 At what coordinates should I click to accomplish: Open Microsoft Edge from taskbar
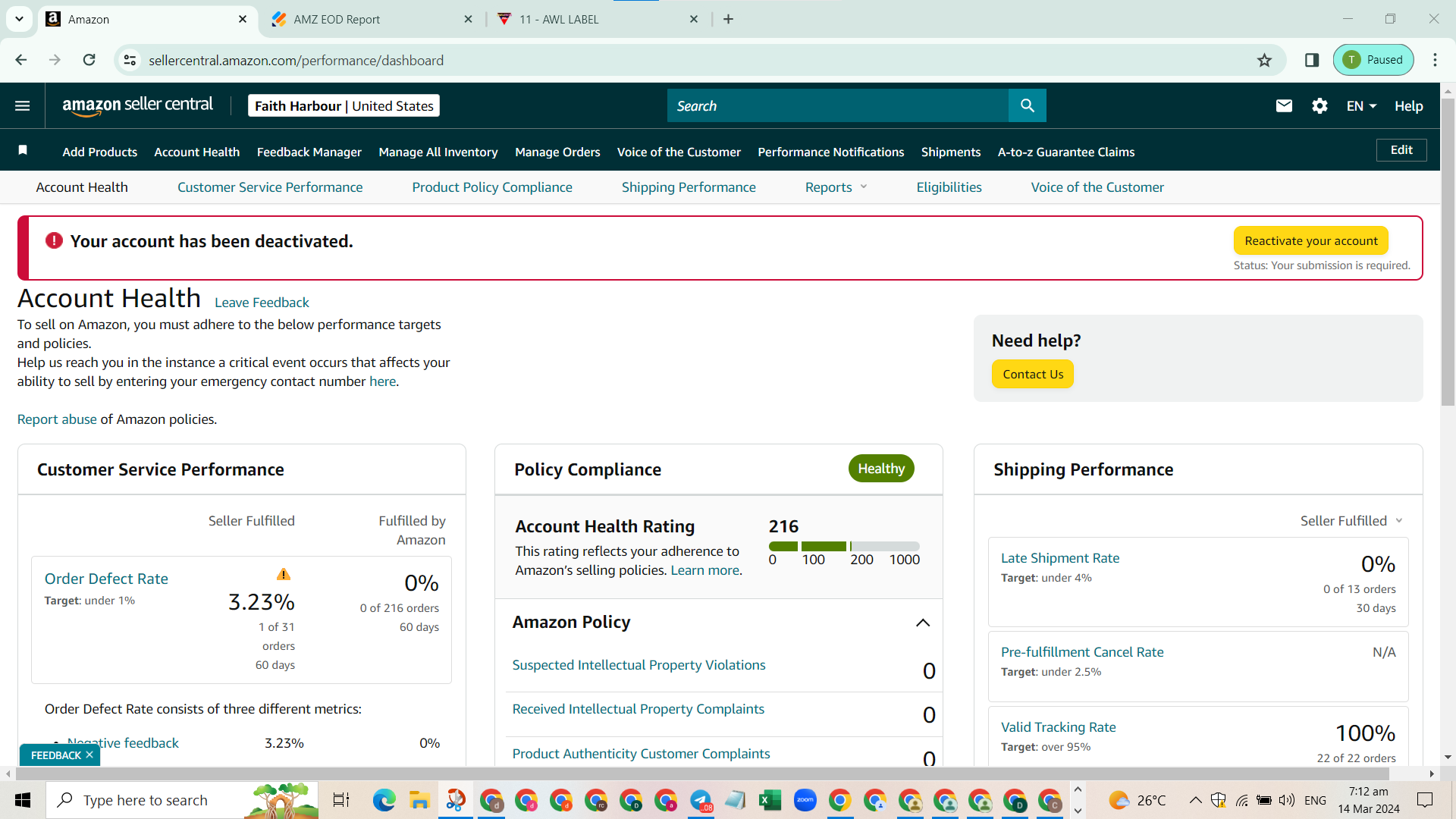(x=384, y=800)
